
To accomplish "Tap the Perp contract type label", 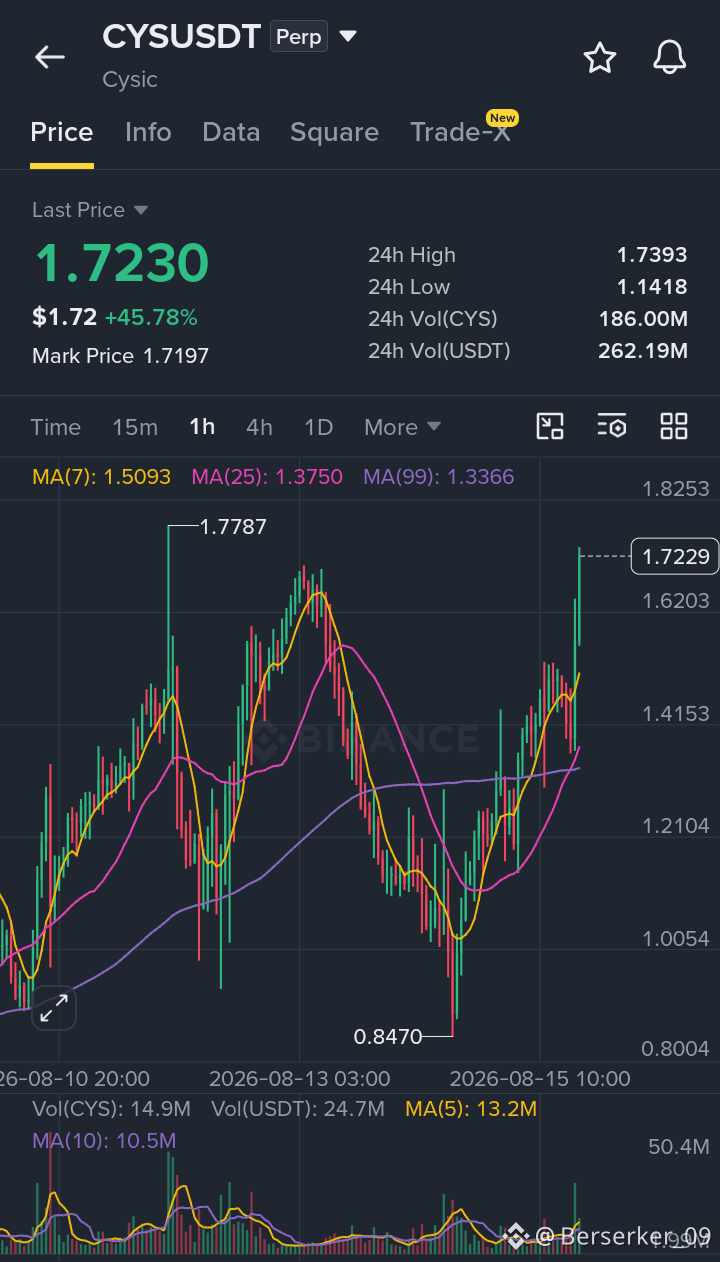I will click(x=299, y=37).
